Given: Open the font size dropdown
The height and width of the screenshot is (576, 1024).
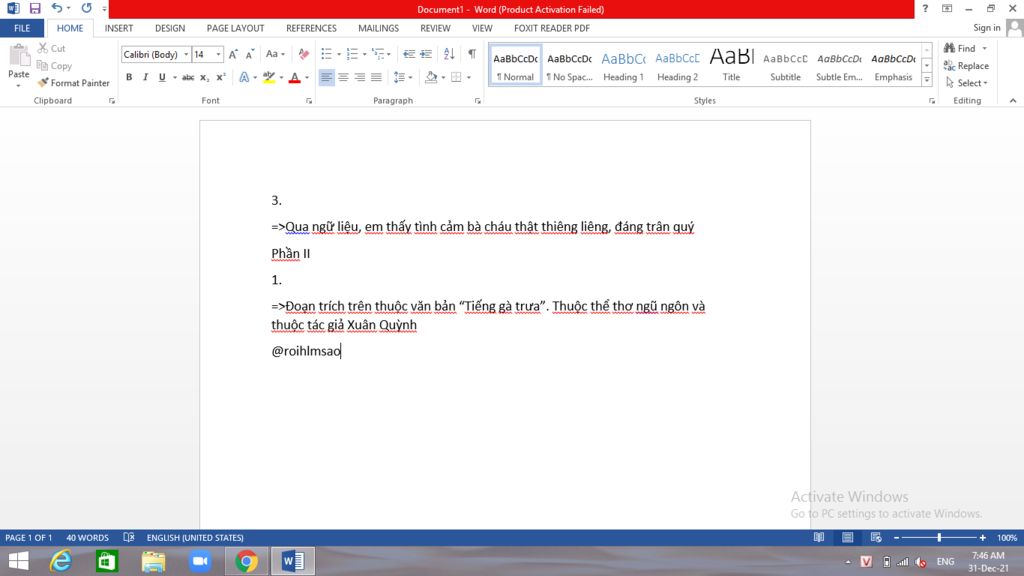Looking at the screenshot, I should (218, 54).
